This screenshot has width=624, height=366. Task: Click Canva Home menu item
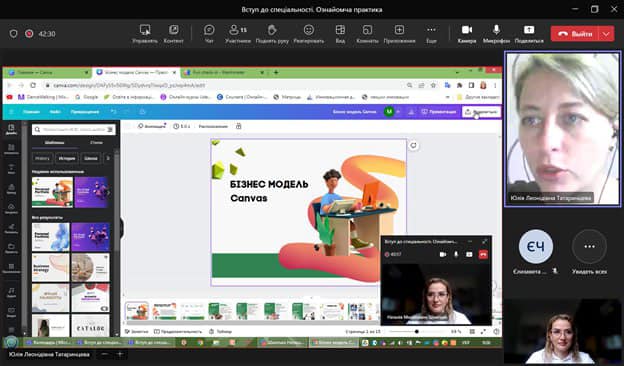(x=31, y=112)
